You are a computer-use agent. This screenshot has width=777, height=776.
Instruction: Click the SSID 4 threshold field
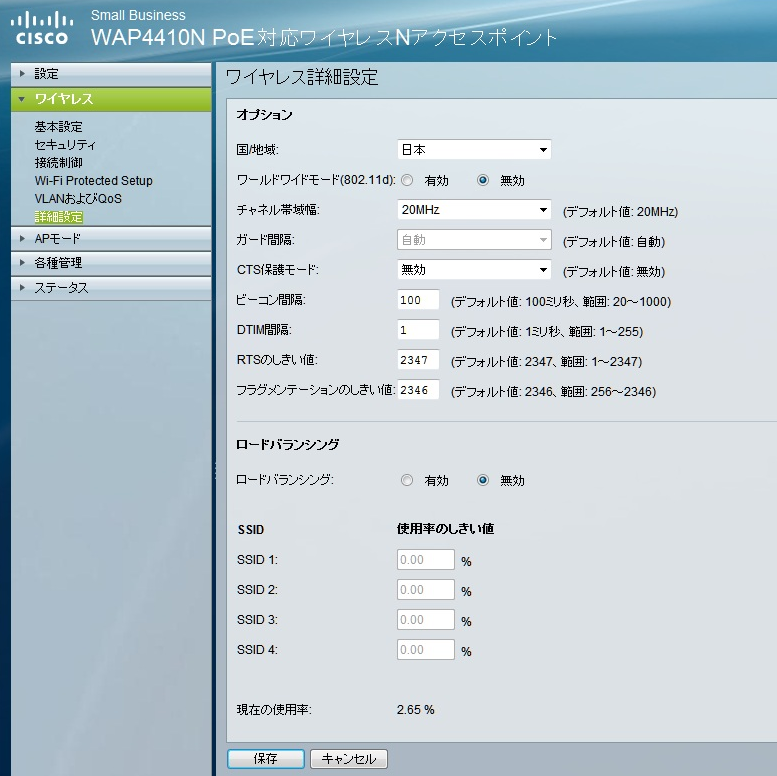pyautogui.click(x=426, y=650)
